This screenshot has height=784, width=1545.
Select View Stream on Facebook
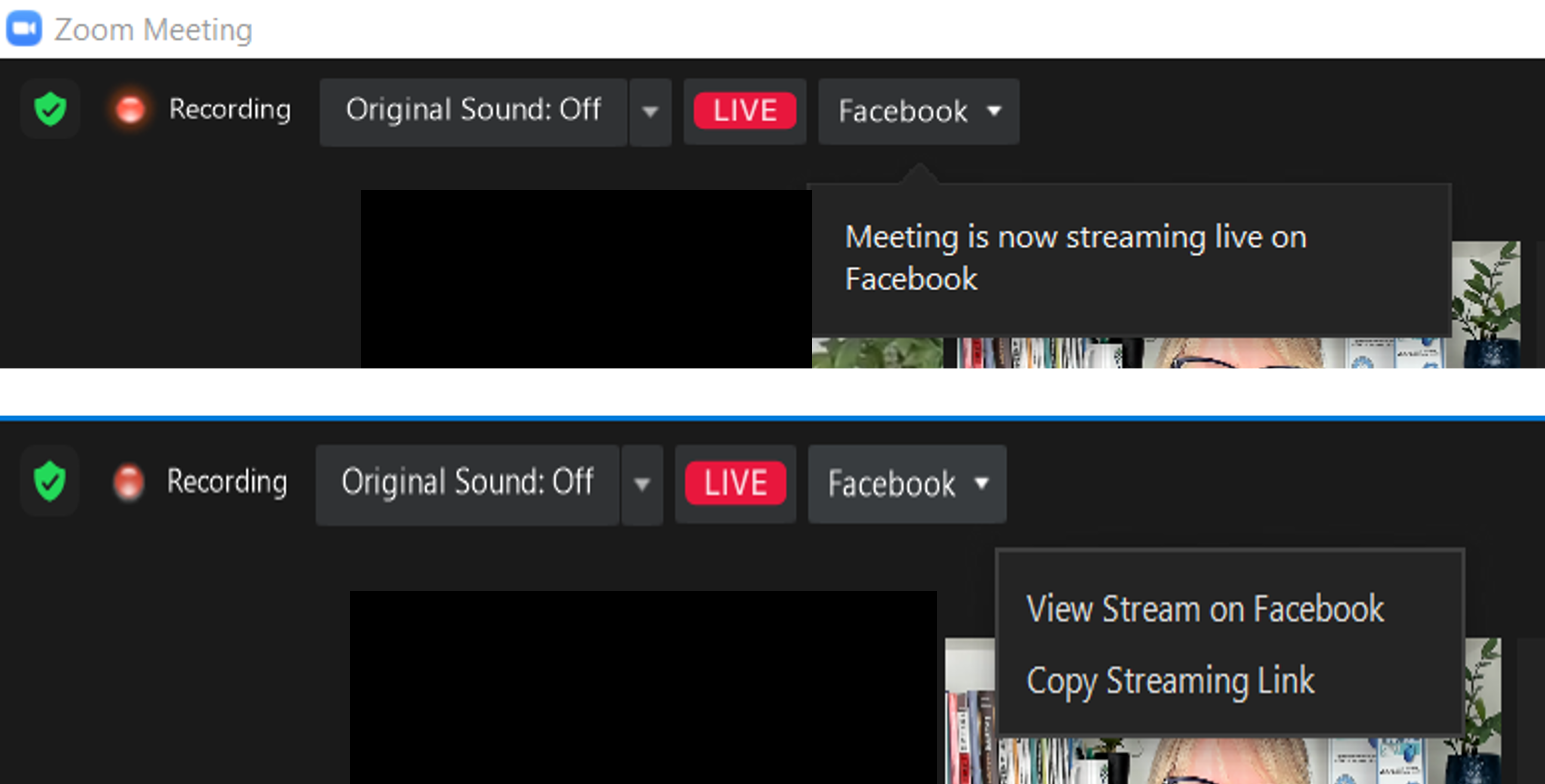click(1206, 609)
